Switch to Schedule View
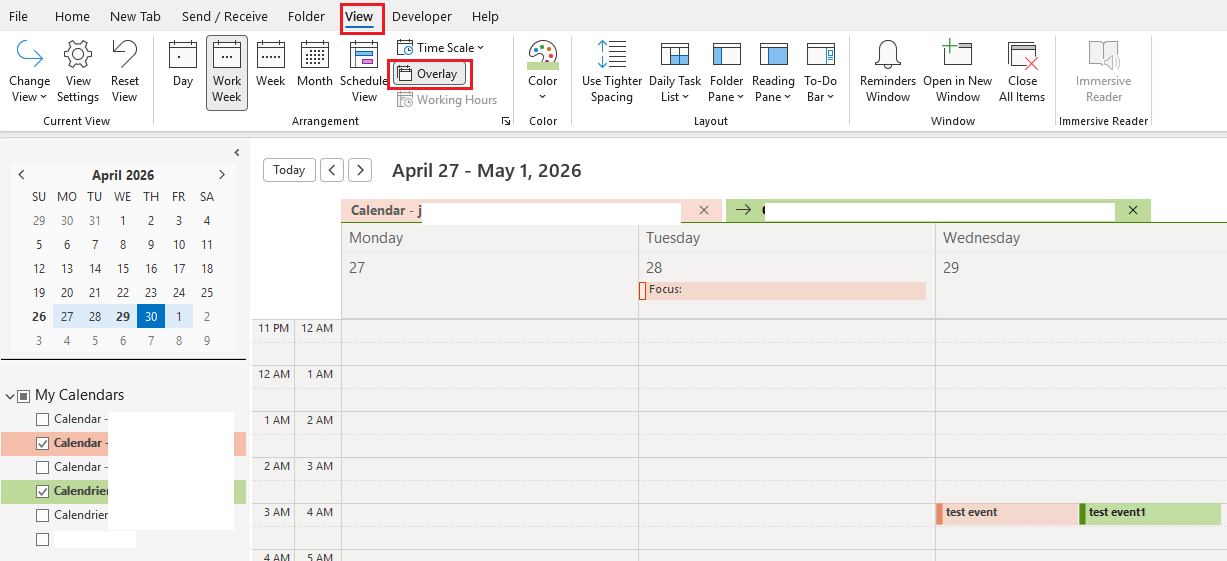The image size is (1227, 561). [x=364, y=72]
